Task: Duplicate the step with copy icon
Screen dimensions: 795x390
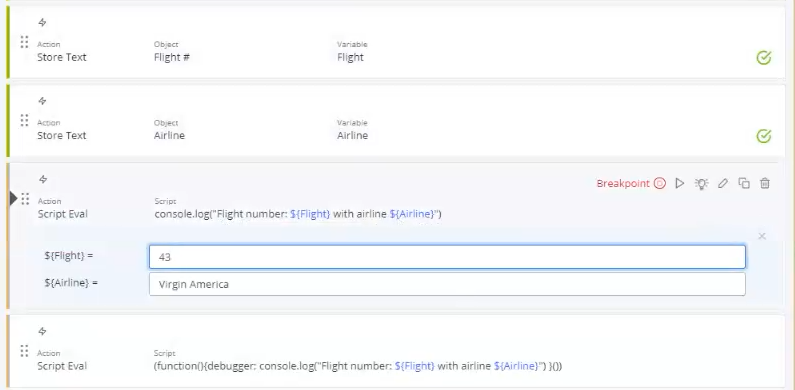Action: point(744,184)
